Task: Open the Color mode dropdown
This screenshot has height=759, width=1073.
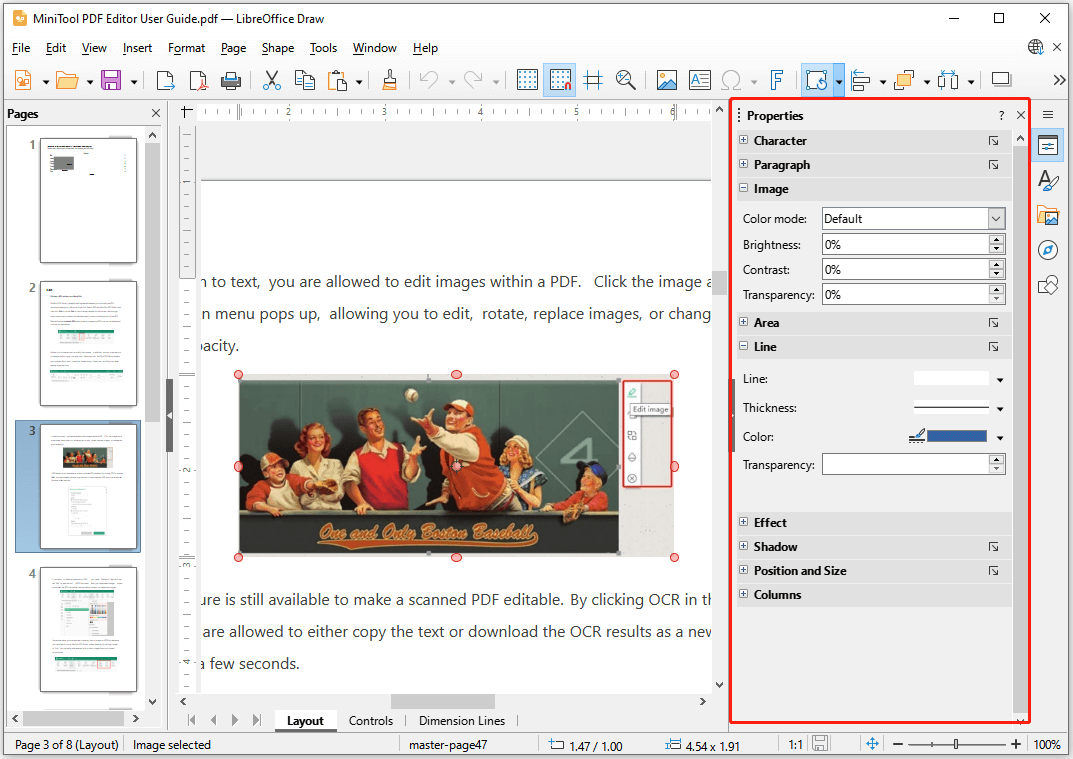Action: [x=914, y=219]
